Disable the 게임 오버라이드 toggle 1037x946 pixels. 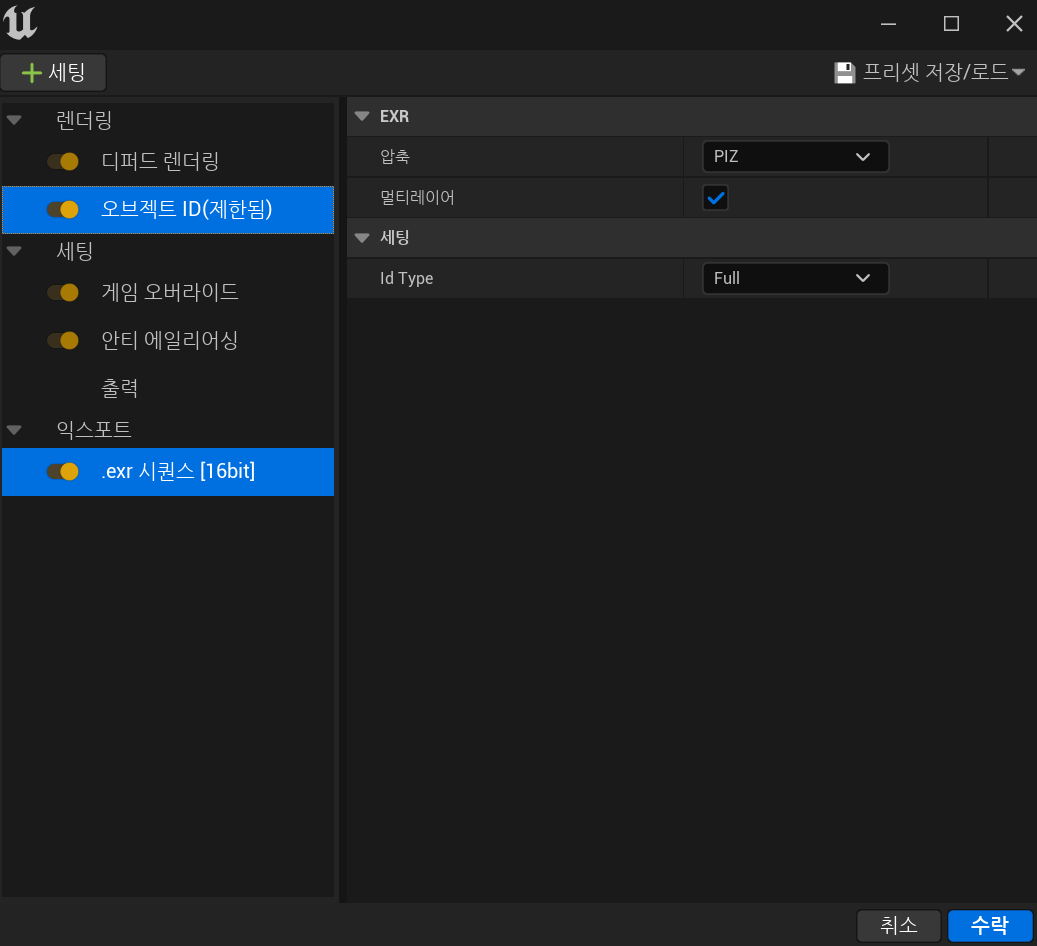coord(63,292)
